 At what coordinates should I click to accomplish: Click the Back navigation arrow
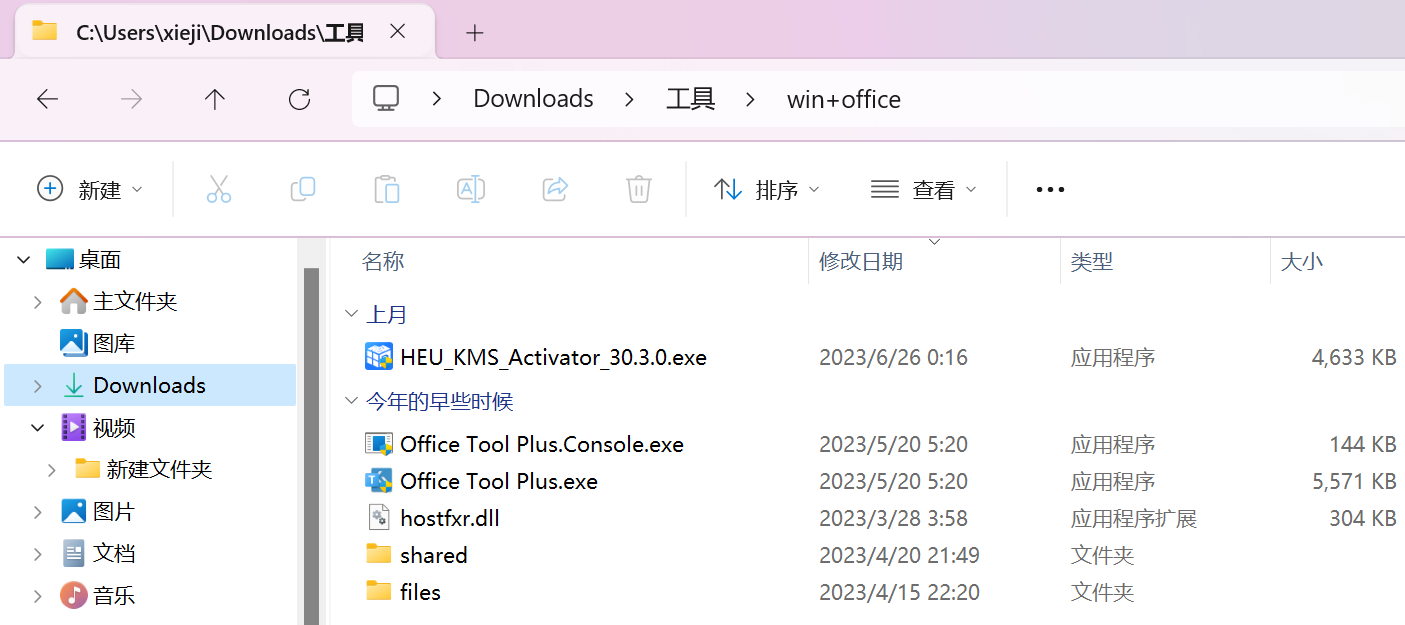47,99
